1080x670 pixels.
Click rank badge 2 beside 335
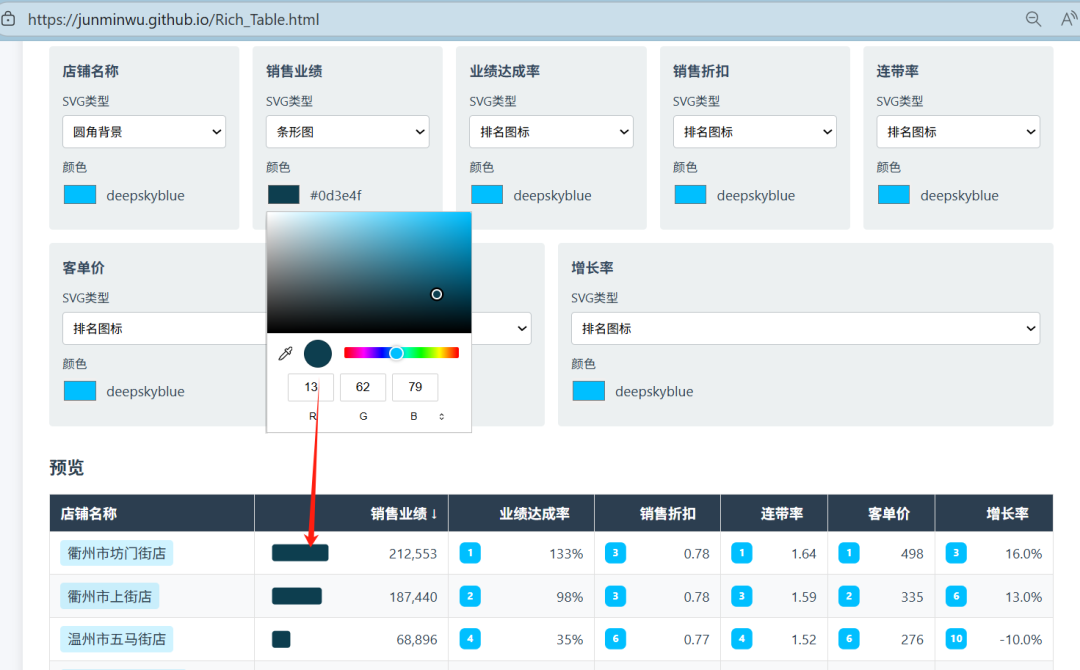[849, 596]
